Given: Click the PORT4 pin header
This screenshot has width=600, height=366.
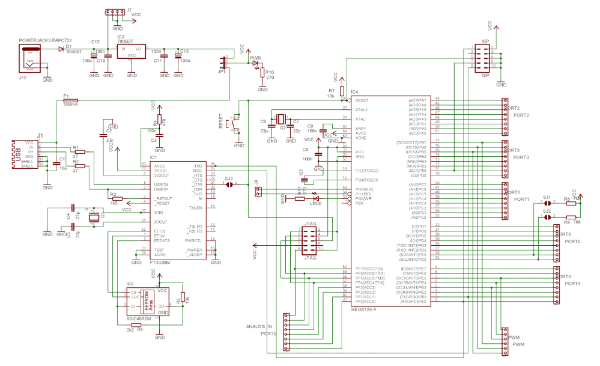Looking at the screenshot, I should click(556, 286).
